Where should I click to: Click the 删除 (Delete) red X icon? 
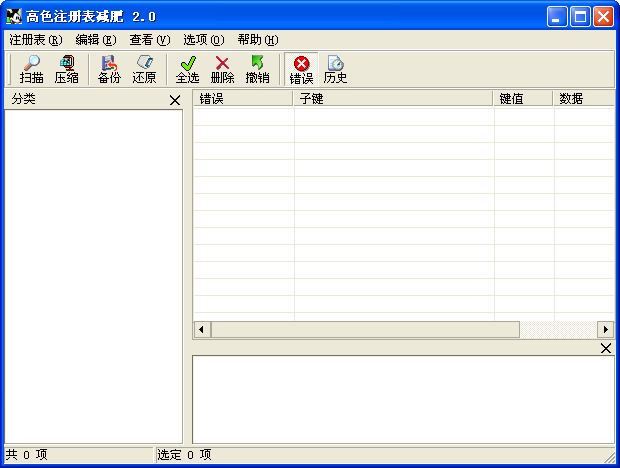point(222,69)
